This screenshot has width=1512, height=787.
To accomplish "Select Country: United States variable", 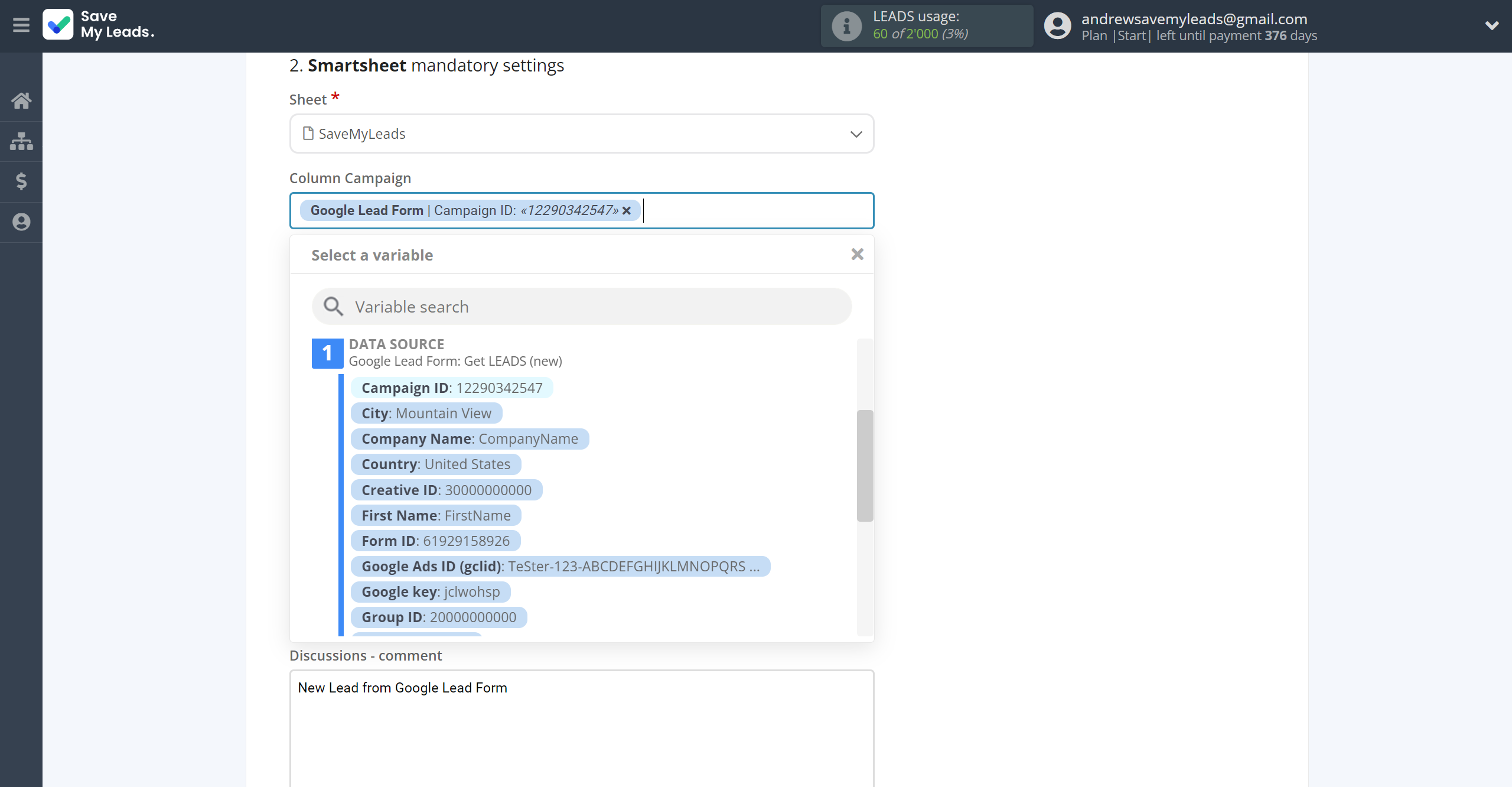I will (x=436, y=464).
